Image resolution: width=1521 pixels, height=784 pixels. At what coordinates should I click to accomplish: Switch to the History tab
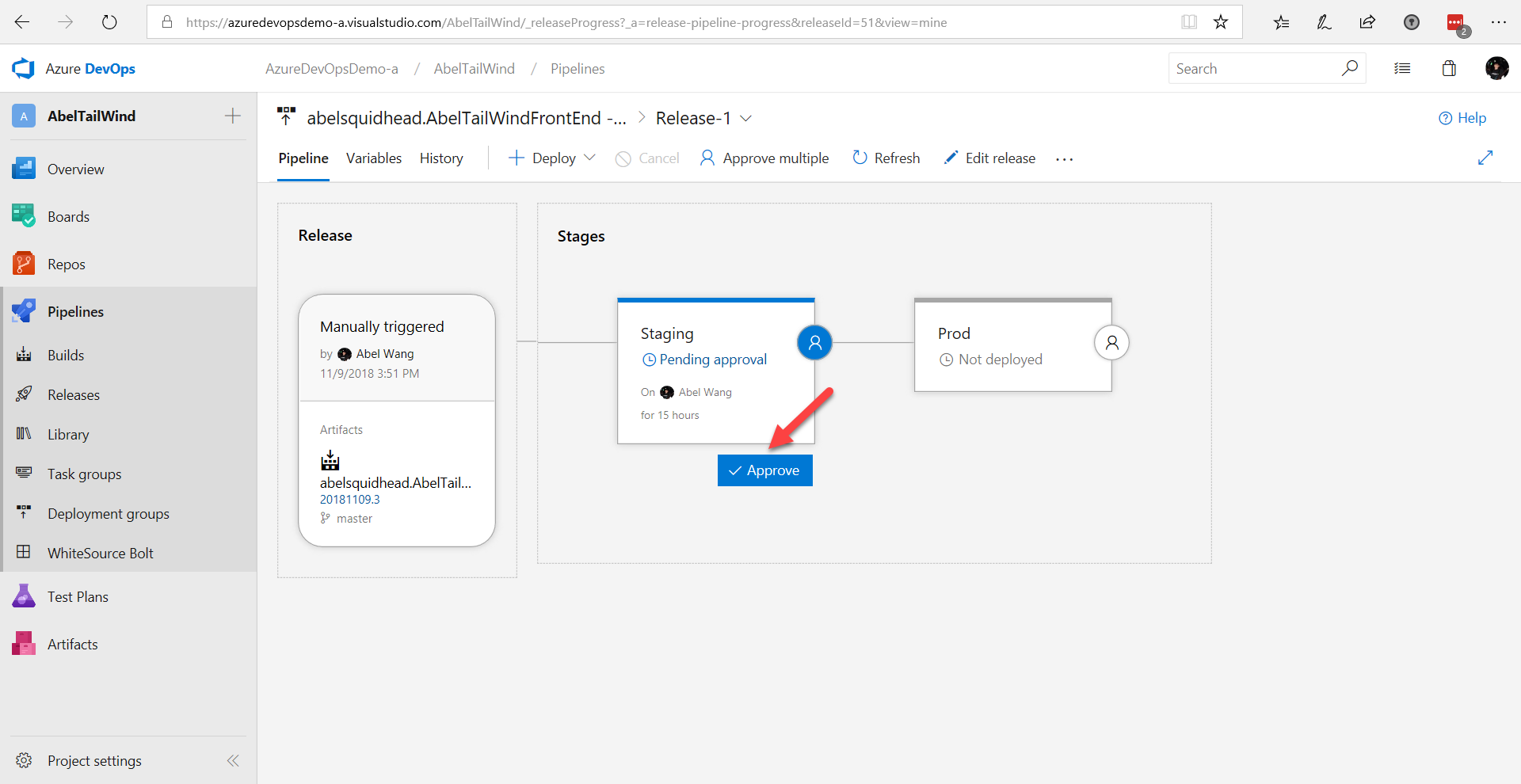[441, 158]
